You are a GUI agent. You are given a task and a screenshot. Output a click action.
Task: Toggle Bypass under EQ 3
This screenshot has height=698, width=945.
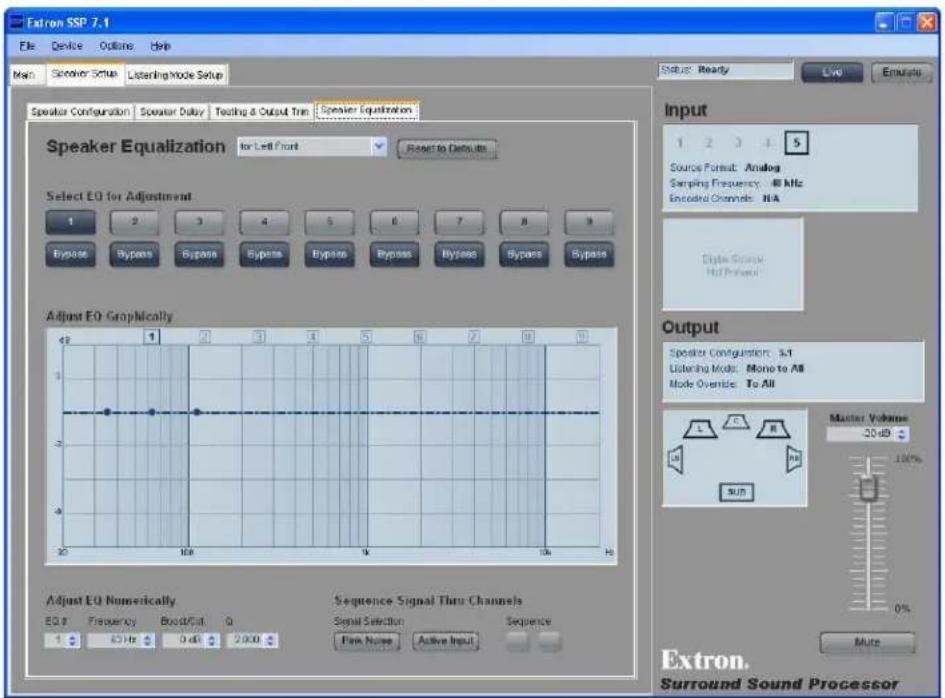[199, 254]
